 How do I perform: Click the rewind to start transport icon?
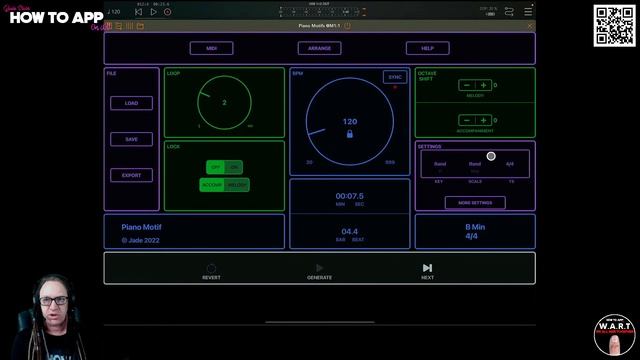[x=138, y=12]
